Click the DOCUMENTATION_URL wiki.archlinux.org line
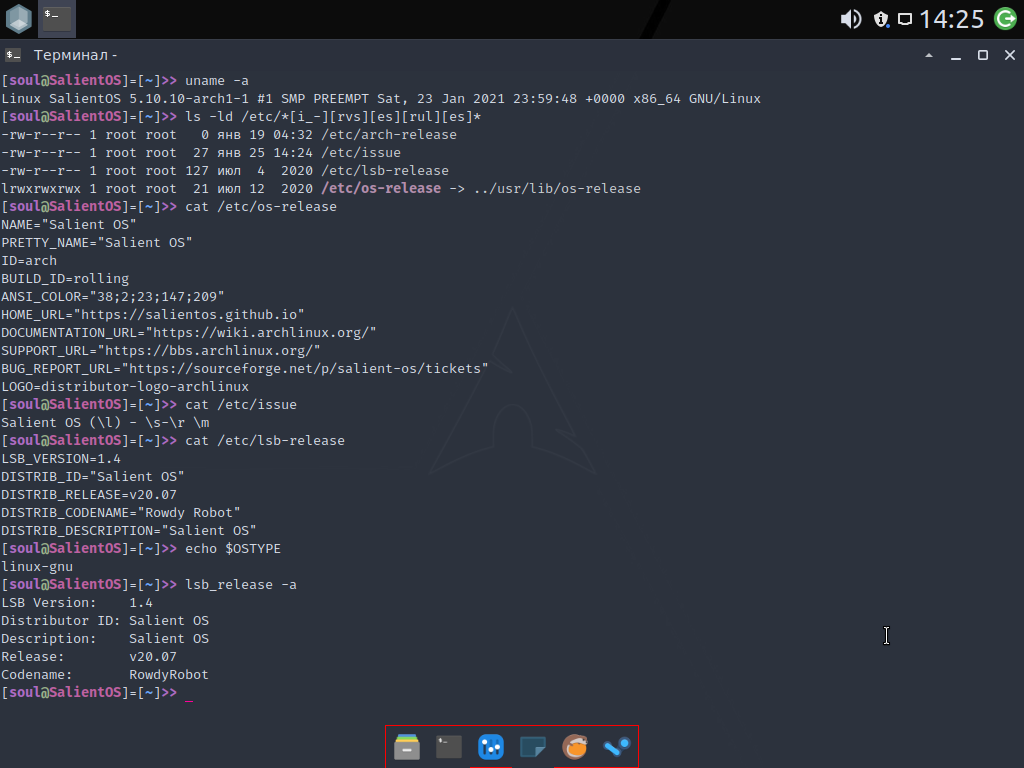 coord(189,333)
